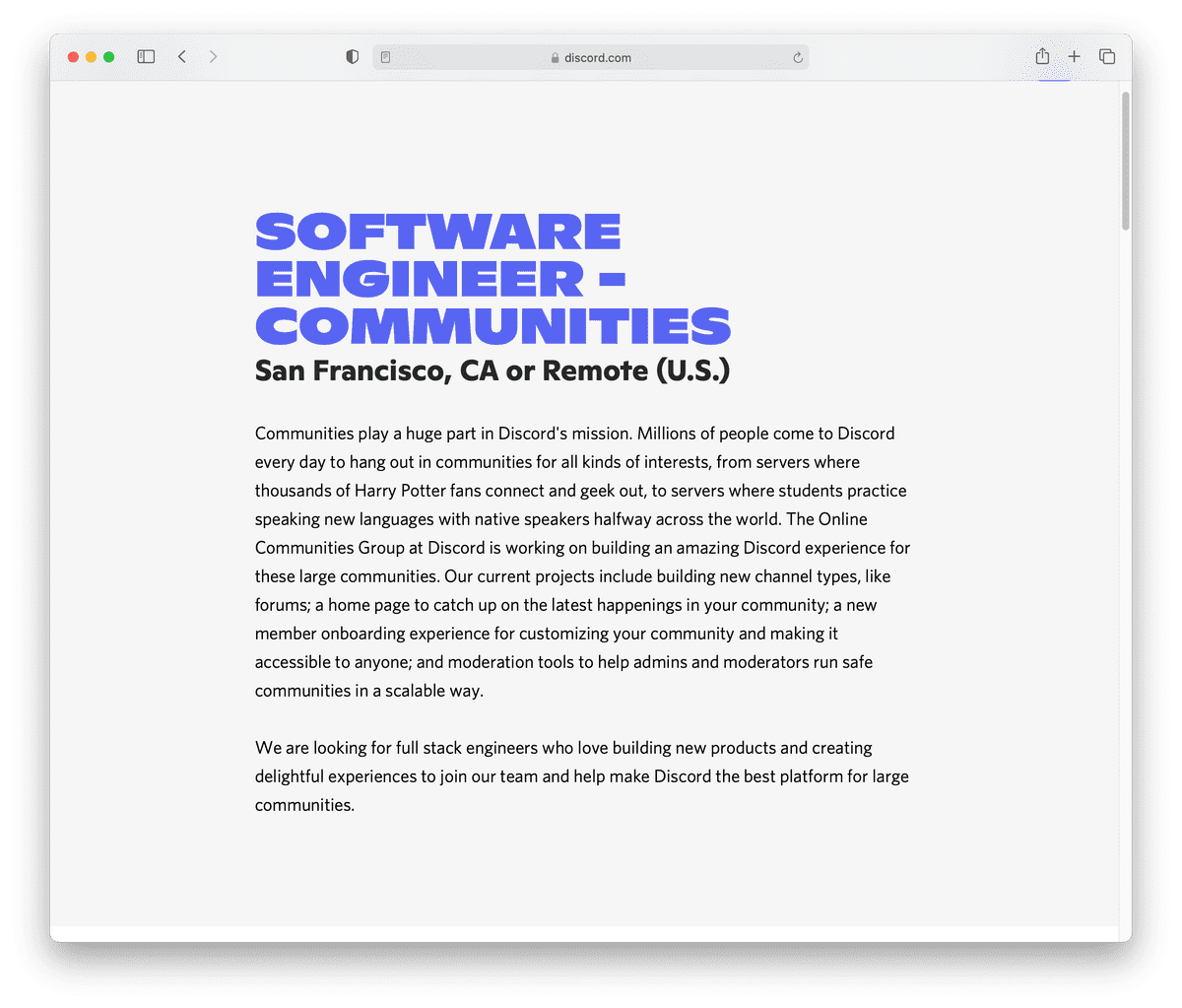Click the Software Engineer - Communities heading
1182x1008 pixels.
pyautogui.click(x=492, y=278)
